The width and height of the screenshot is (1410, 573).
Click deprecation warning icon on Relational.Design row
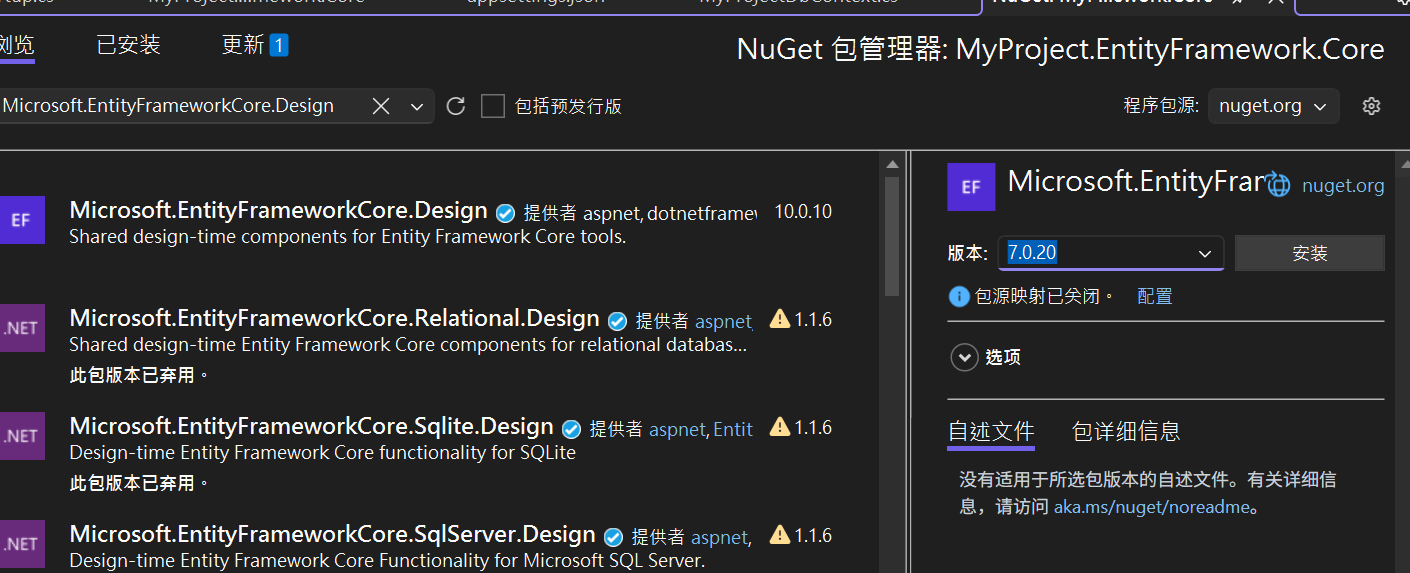(780, 319)
